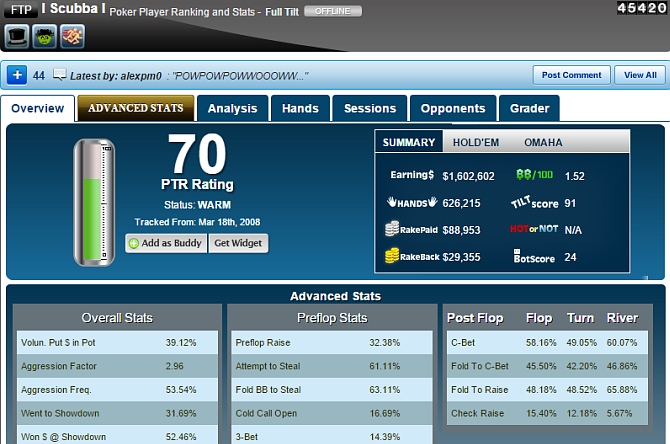Viewport: 670px width, 444px height.
Task: Open the Grader tab
Action: [x=529, y=109]
